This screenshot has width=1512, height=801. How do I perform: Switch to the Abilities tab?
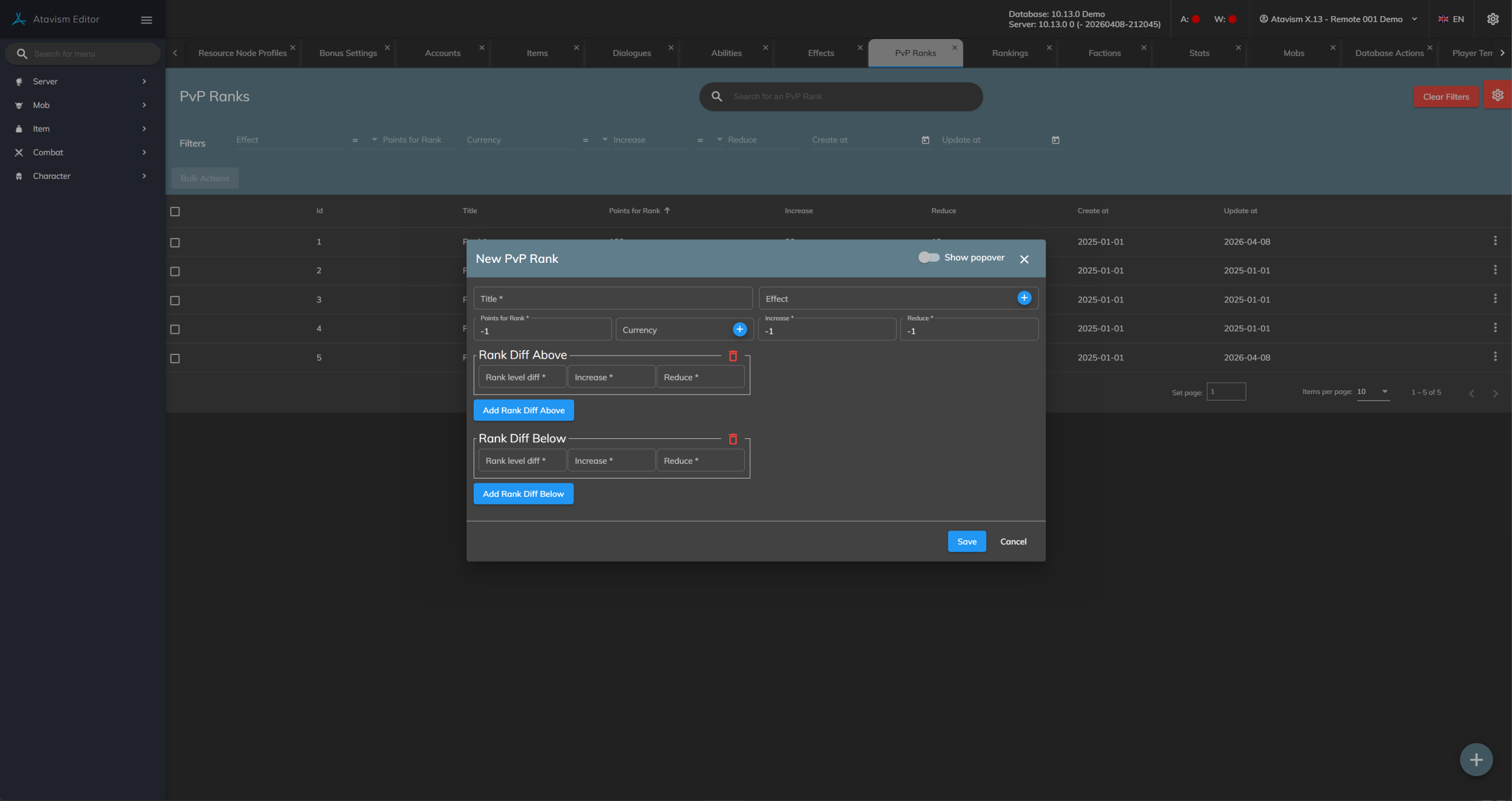[726, 53]
